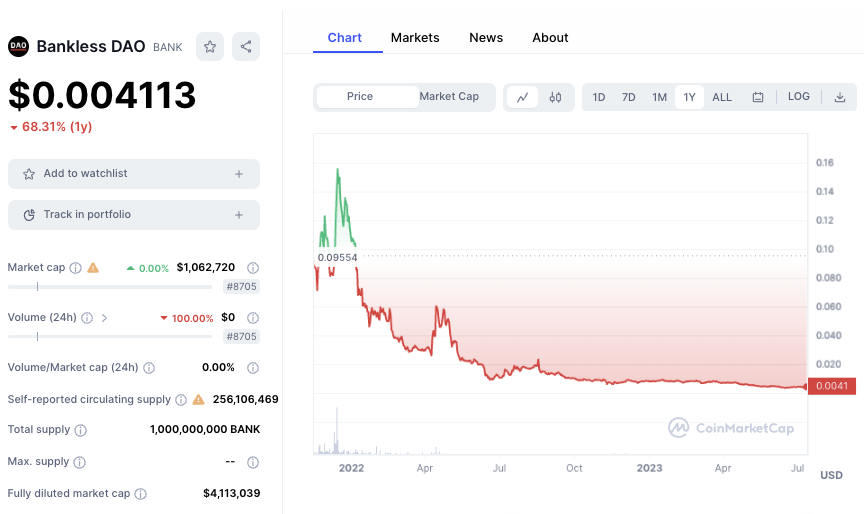Click the Market cap rank slider bar
The height and width of the screenshot is (514, 864).
[x=110, y=286]
